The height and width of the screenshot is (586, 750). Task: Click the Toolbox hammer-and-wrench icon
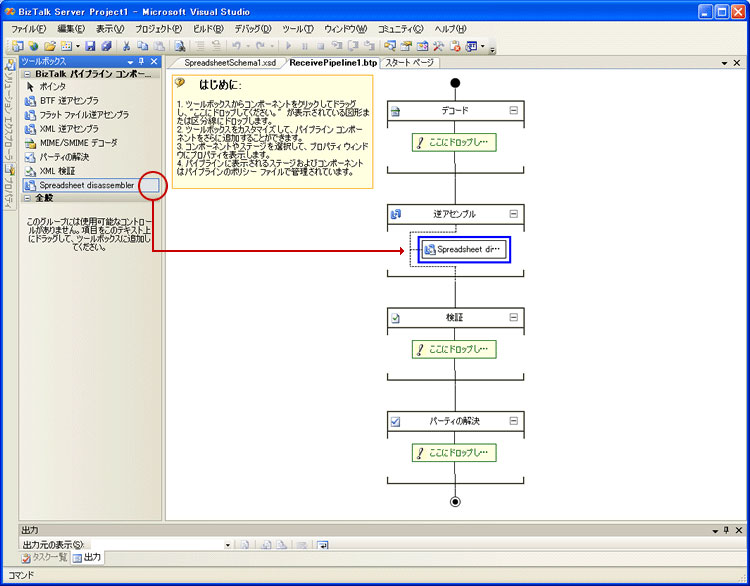coord(439,46)
